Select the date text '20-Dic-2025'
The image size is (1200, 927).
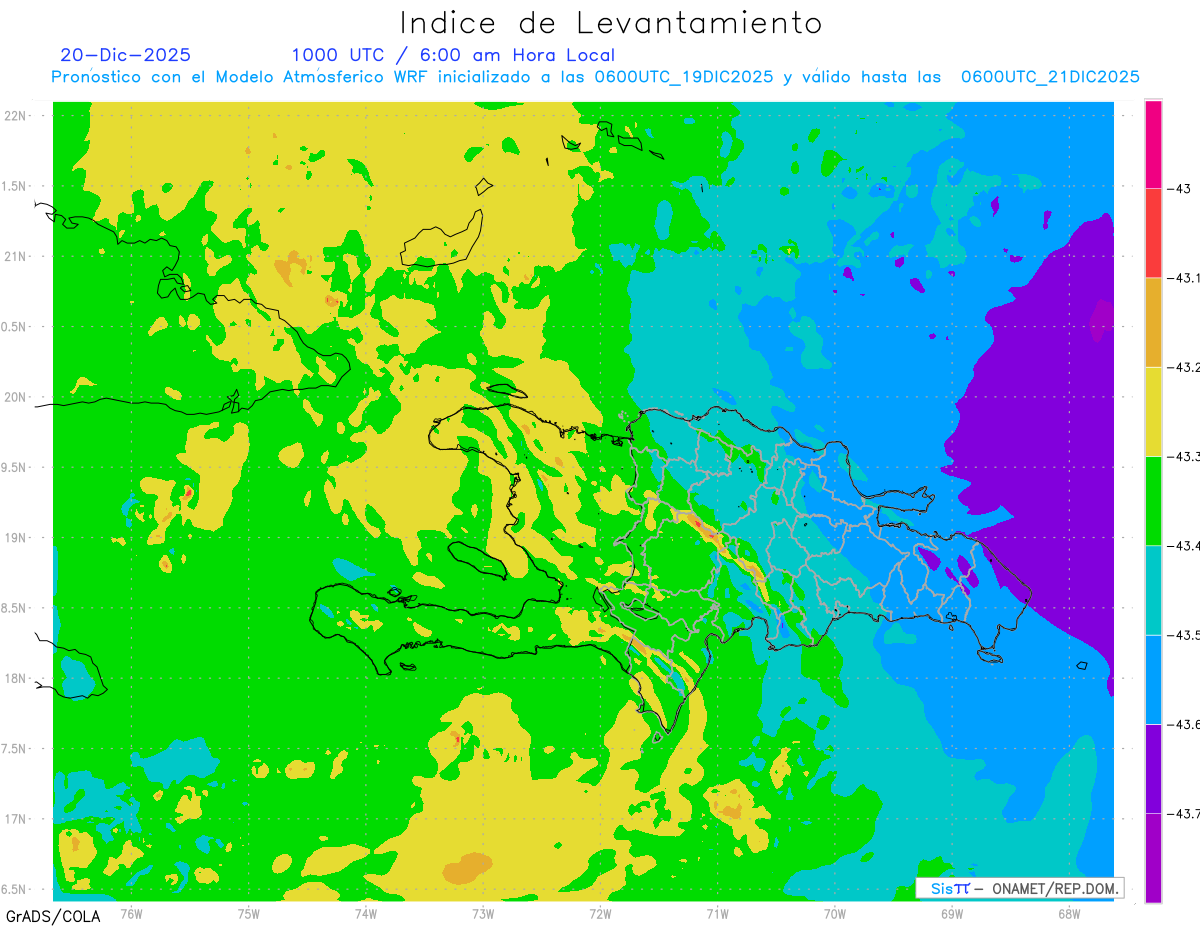pos(125,55)
